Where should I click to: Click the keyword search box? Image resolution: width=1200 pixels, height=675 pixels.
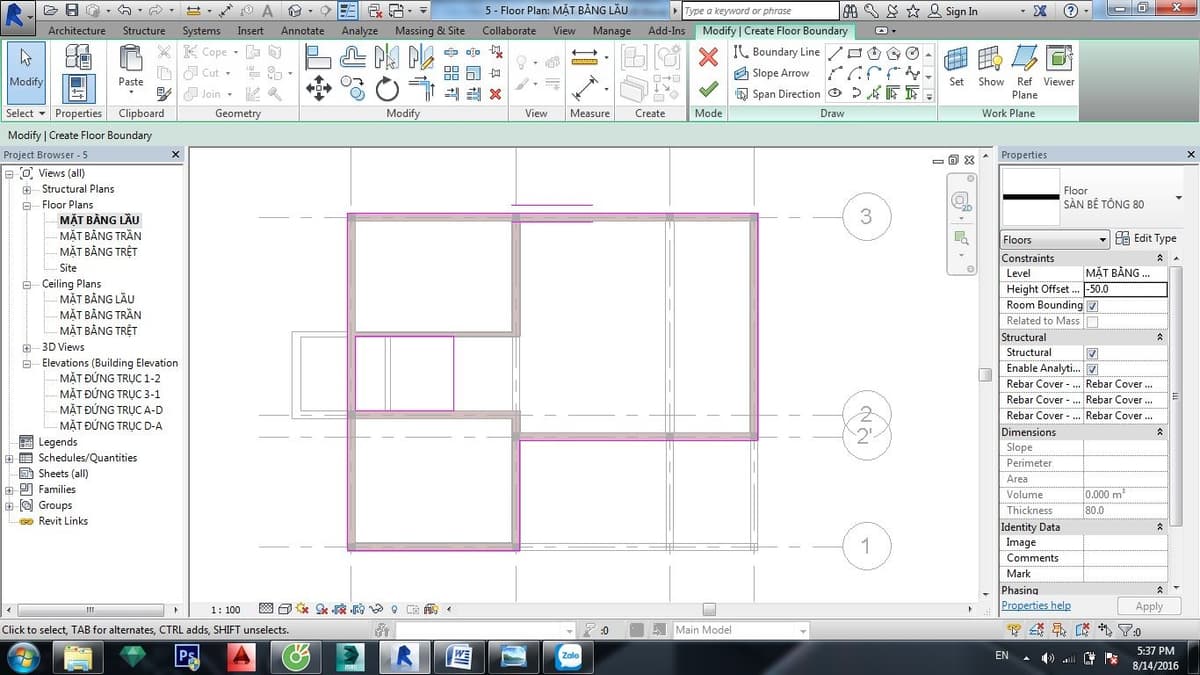pos(759,11)
